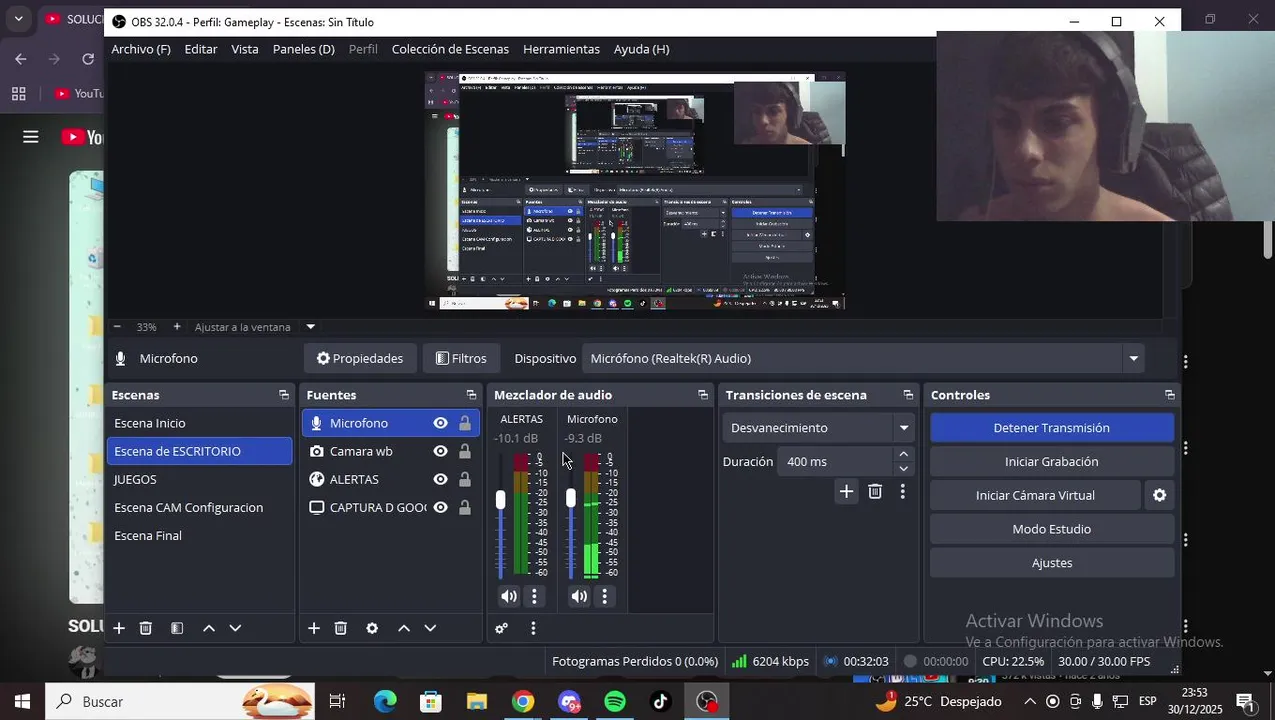Select scene JUEGOS in Escenas list
The width and height of the screenshot is (1275, 720).
(200, 479)
